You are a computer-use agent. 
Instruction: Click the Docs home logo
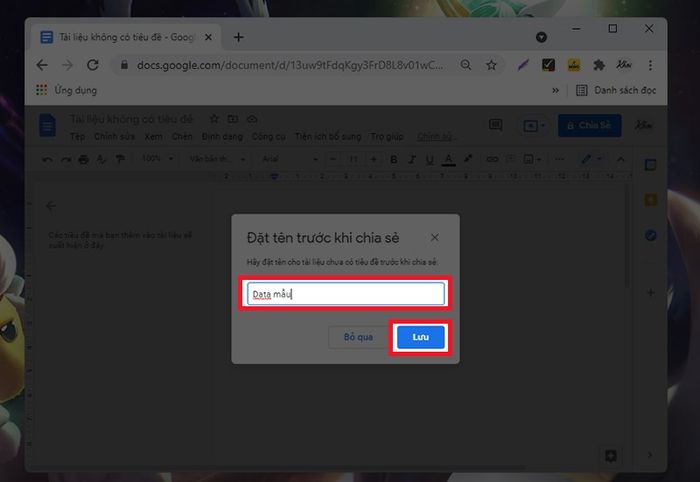point(47,125)
